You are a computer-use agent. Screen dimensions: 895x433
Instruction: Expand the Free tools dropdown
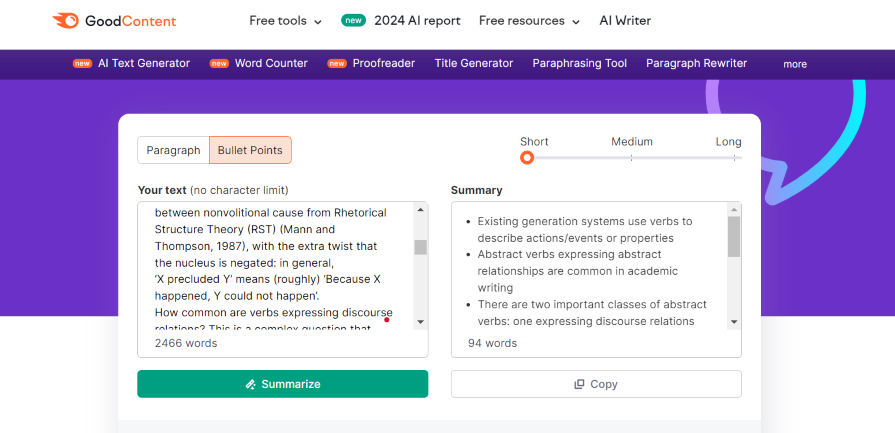(285, 21)
